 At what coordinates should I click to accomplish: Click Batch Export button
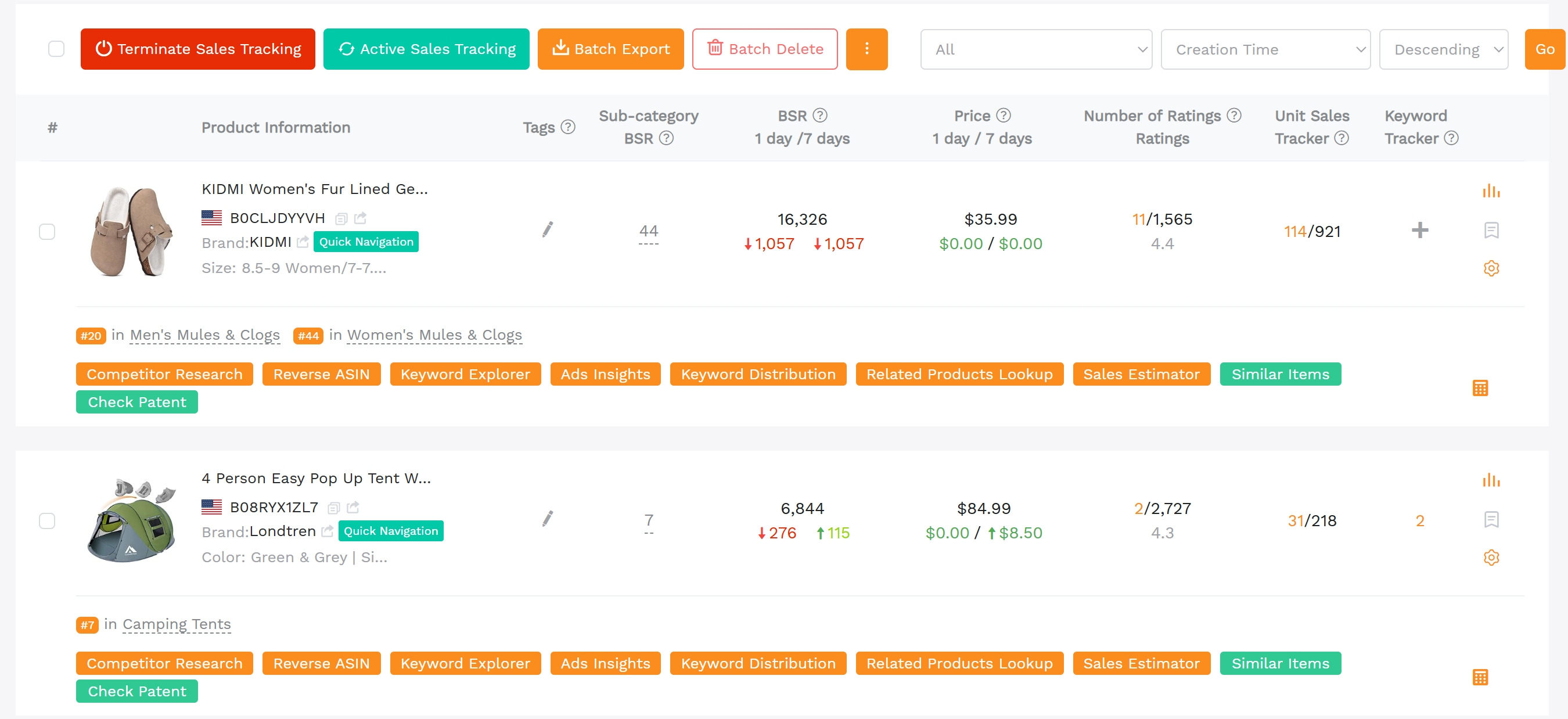click(610, 49)
